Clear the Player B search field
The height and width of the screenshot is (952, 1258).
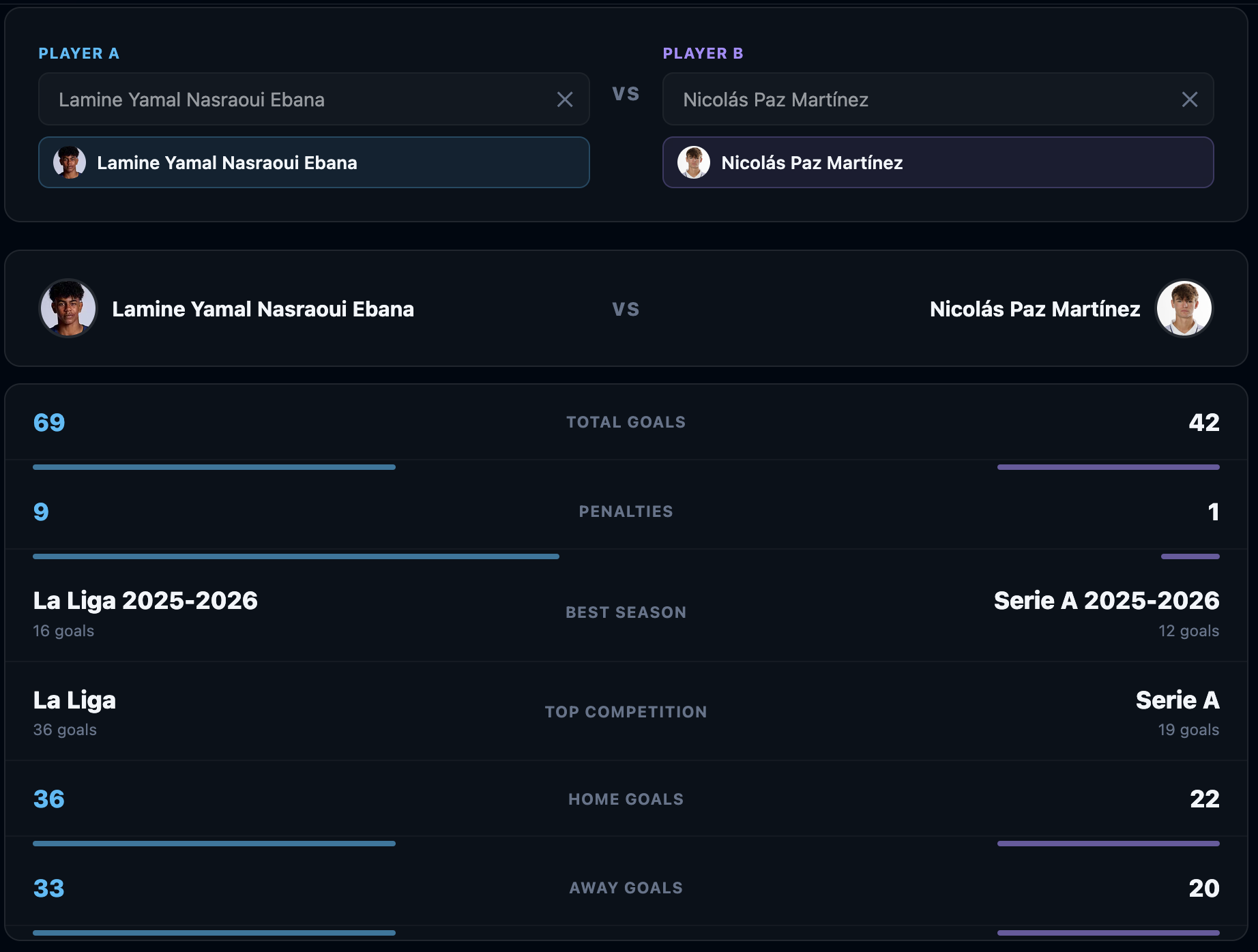(x=1190, y=100)
